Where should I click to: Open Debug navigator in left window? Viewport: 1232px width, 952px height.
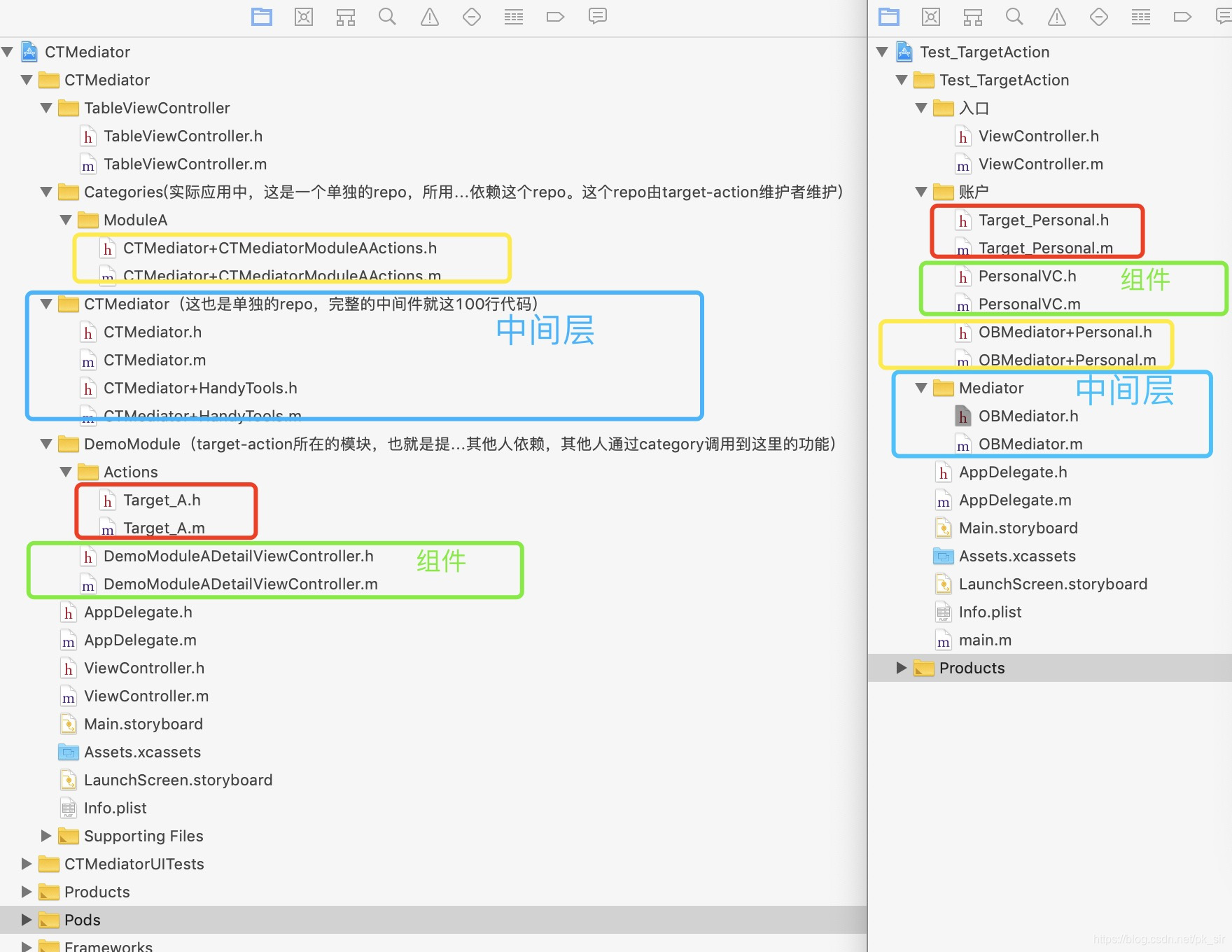point(514,17)
